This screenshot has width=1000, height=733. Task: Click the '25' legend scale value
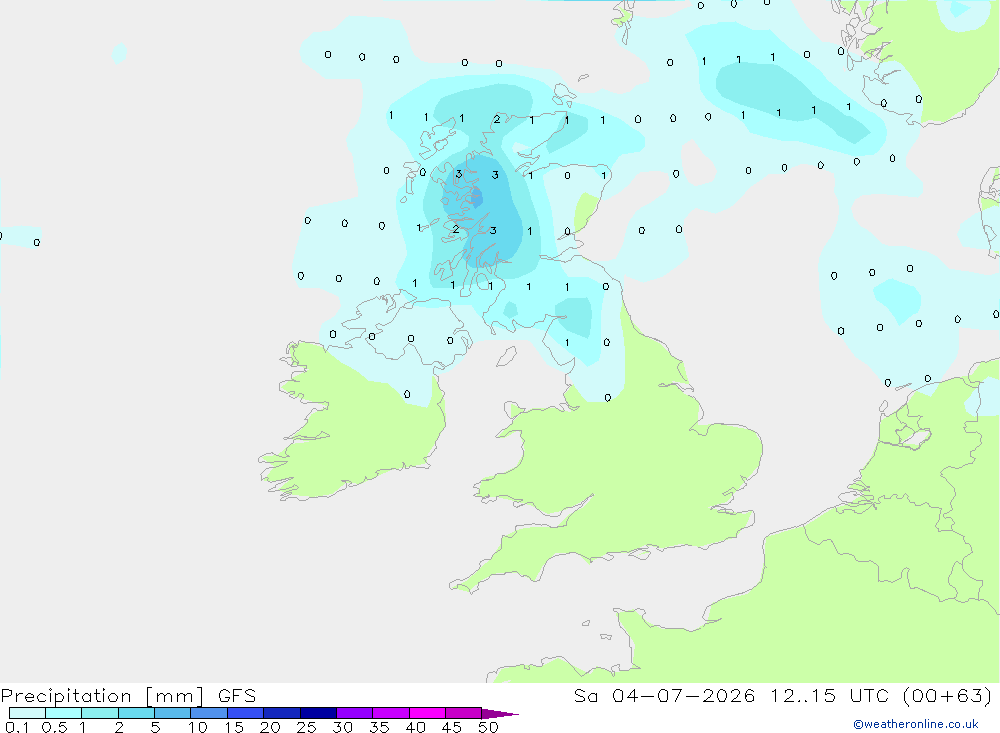point(306,727)
